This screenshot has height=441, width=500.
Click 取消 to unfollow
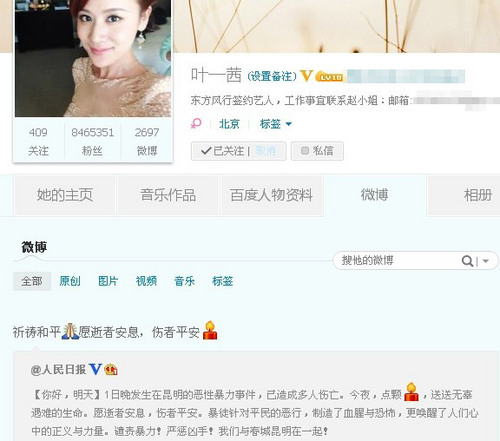click(266, 151)
